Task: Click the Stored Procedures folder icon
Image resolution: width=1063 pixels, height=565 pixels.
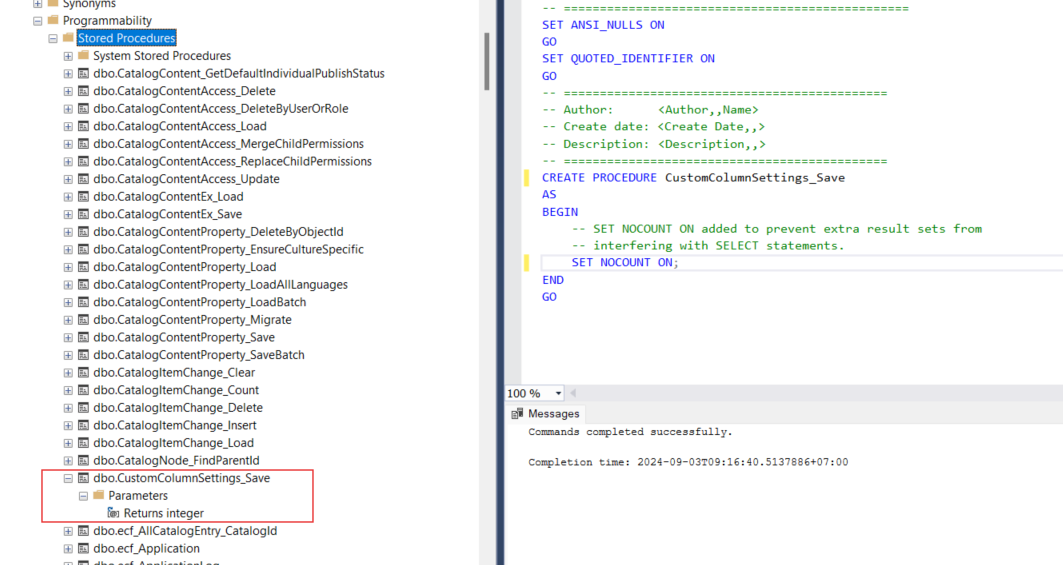Action: (68, 38)
